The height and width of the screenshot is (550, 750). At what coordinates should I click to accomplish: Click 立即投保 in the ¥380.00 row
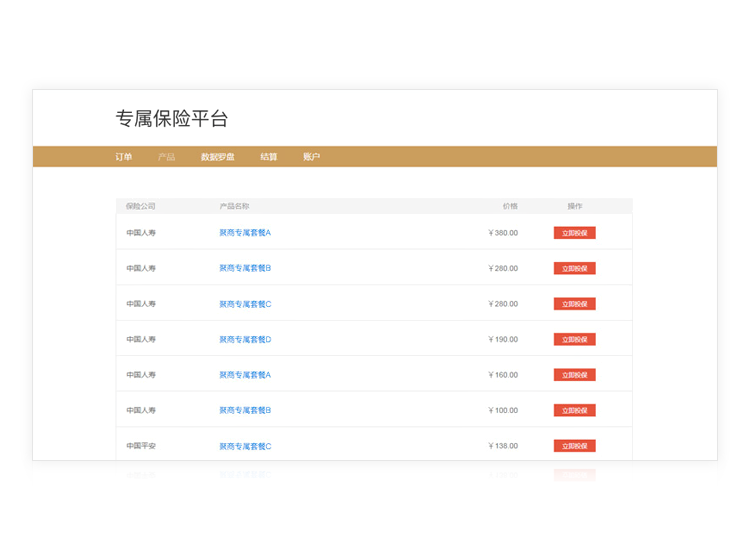574,233
